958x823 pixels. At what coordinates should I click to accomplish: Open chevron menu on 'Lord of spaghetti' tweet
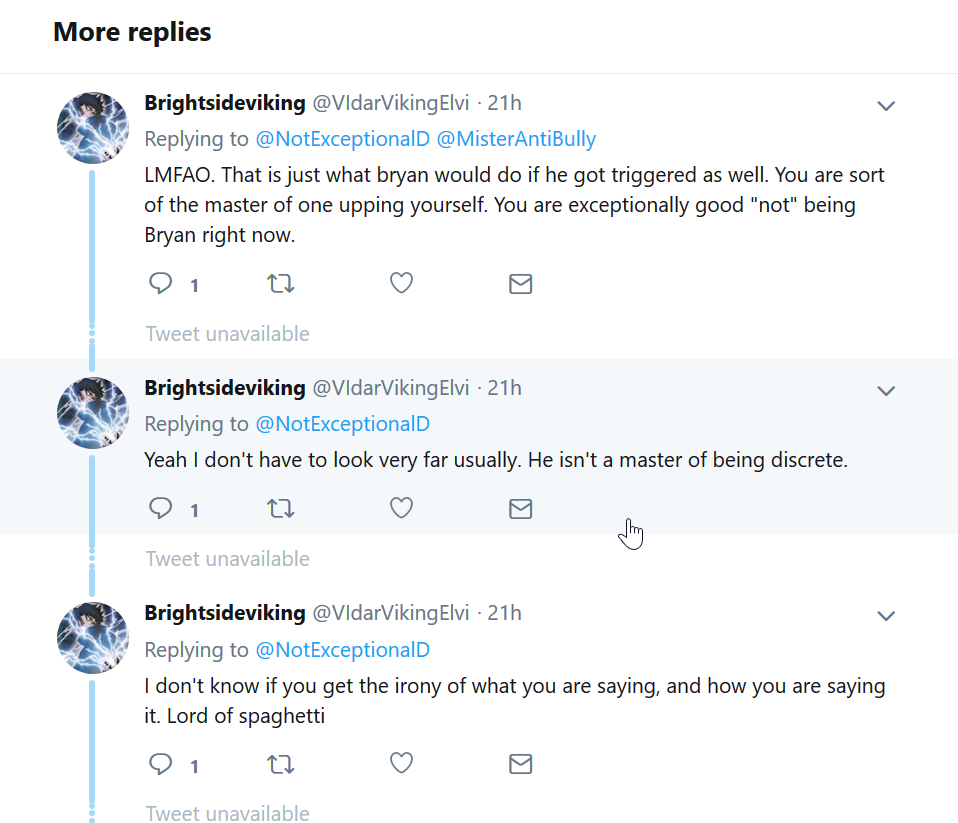coord(886,616)
